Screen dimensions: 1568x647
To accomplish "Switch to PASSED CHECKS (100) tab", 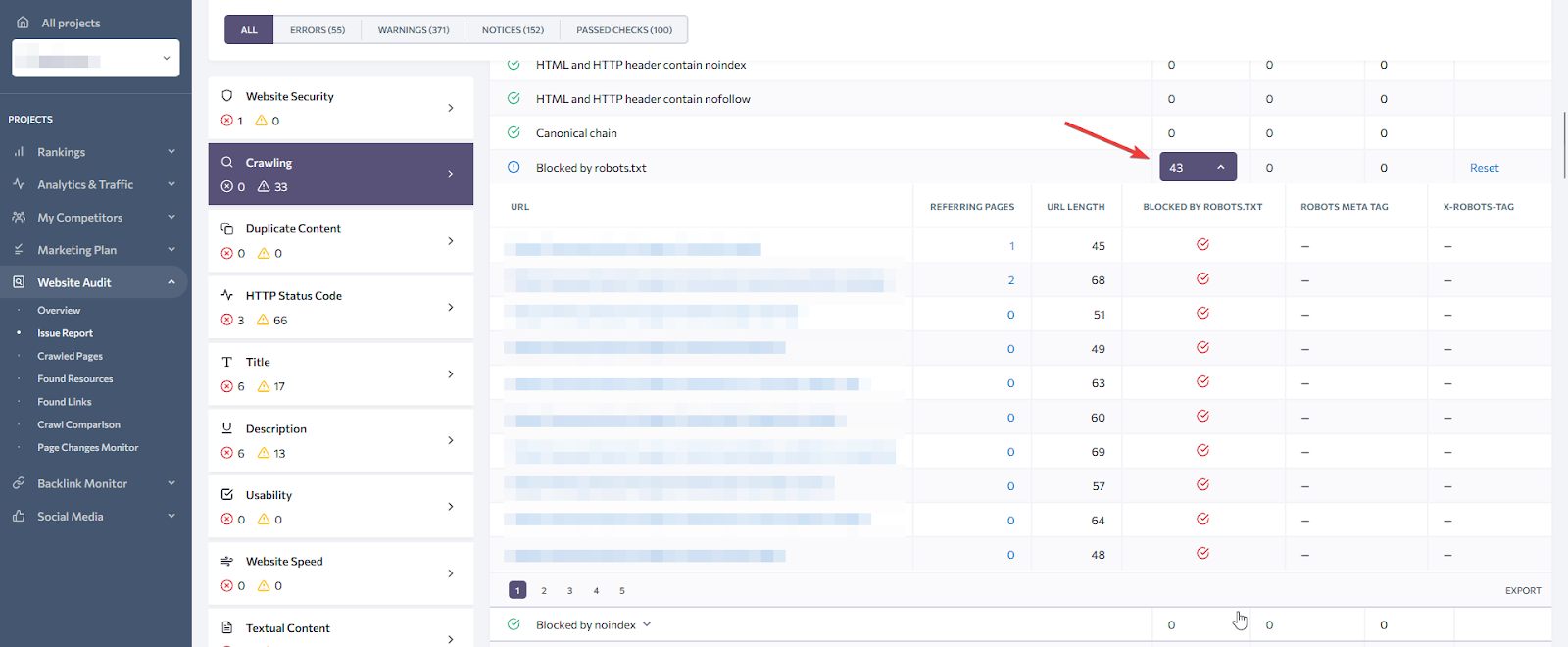I will click(x=624, y=29).
